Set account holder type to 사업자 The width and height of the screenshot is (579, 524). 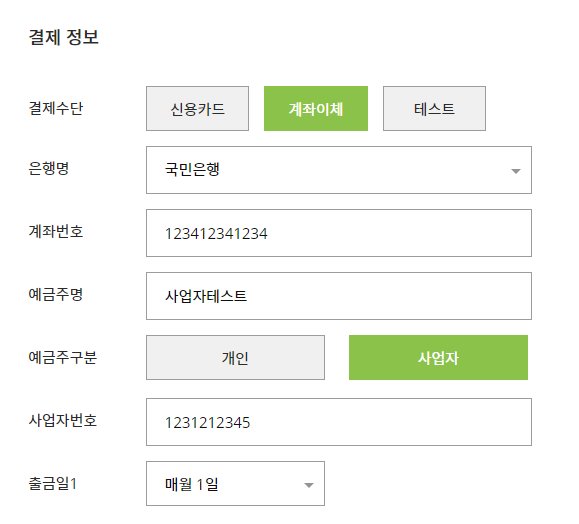click(438, 357)
